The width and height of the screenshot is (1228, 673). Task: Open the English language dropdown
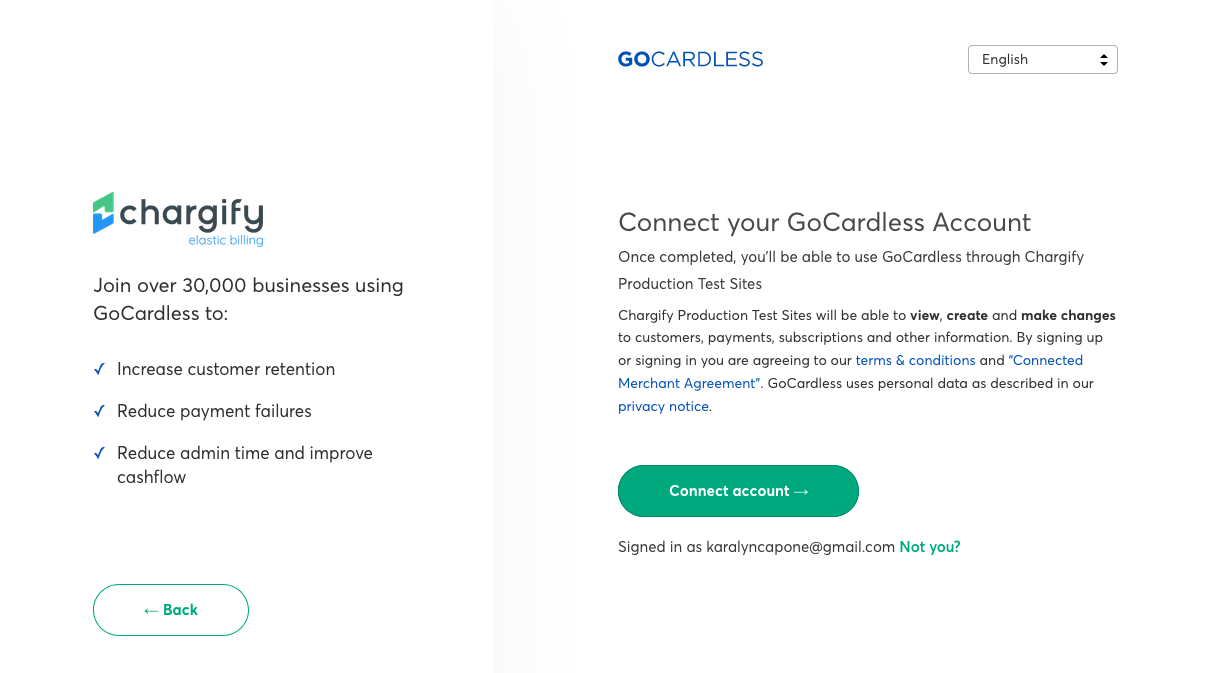(1042, 60)
